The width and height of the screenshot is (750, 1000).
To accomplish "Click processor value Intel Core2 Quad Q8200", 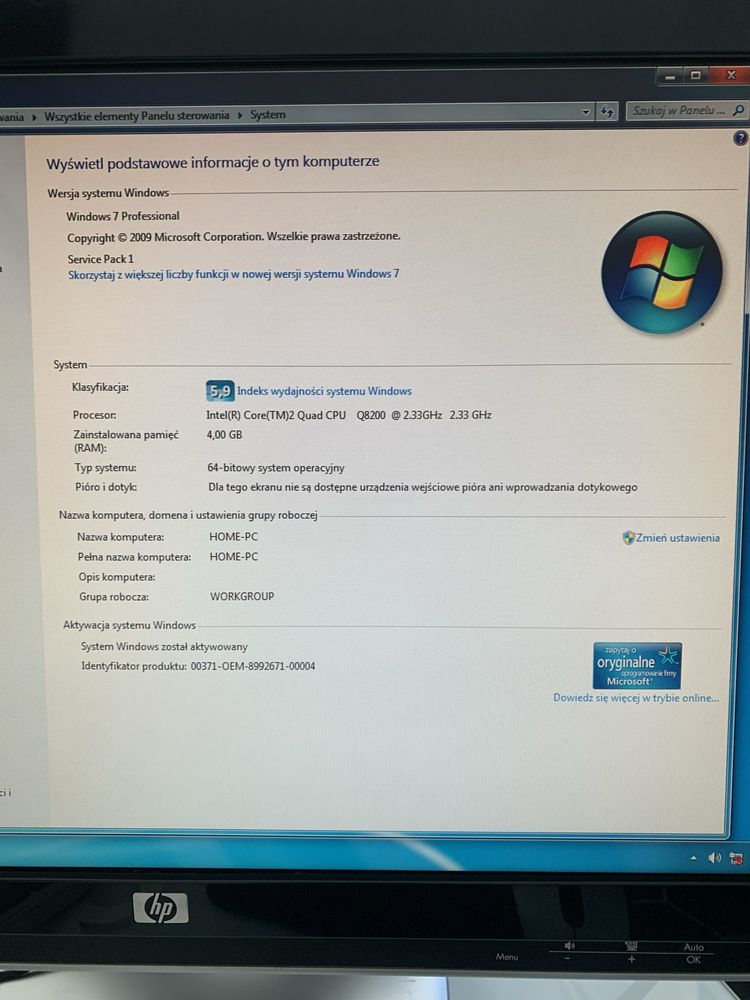I will [x=348, y=415].
